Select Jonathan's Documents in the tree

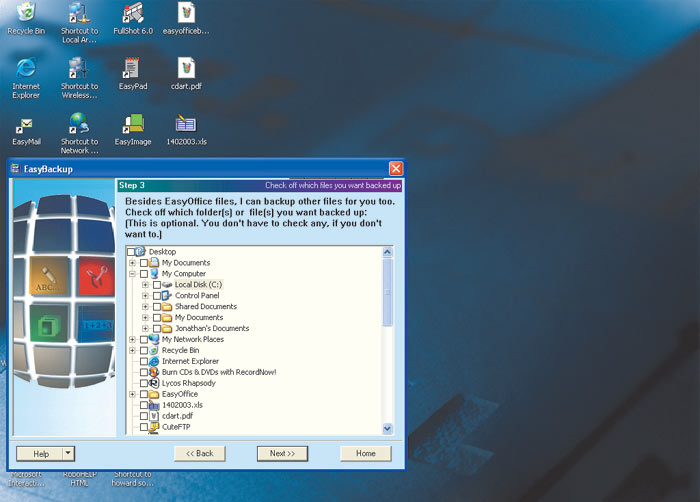pos(211,329)
